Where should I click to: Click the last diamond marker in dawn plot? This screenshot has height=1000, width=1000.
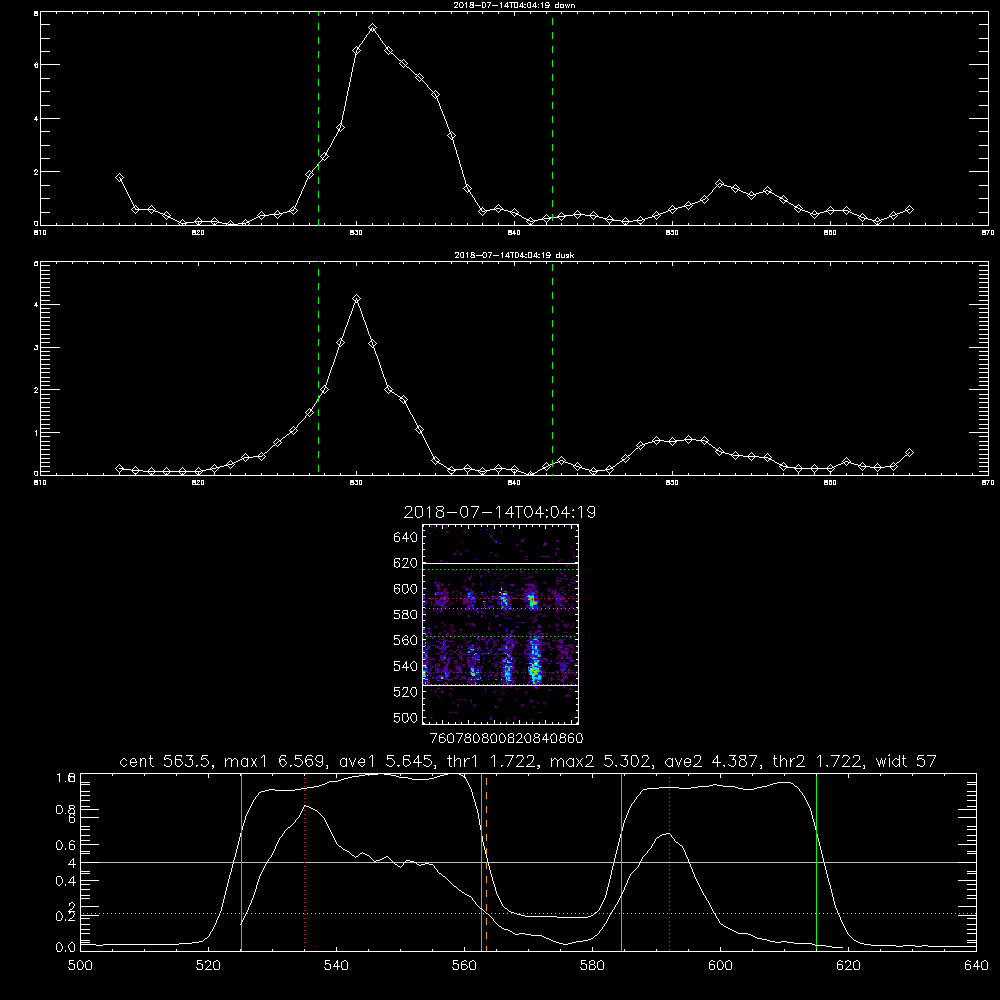909,209
